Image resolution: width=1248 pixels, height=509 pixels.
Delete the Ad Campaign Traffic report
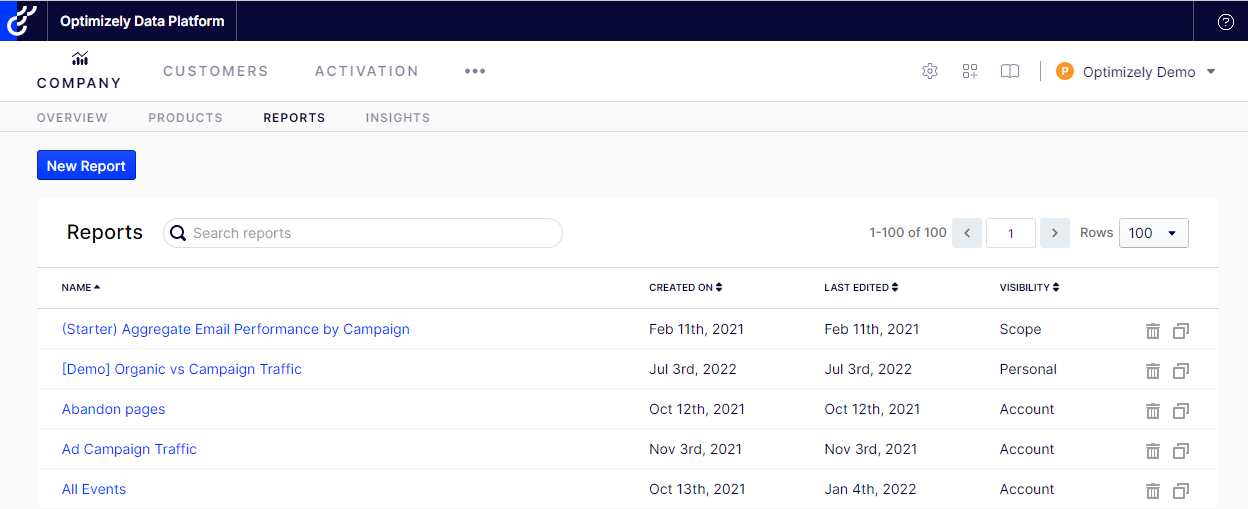1153,450
